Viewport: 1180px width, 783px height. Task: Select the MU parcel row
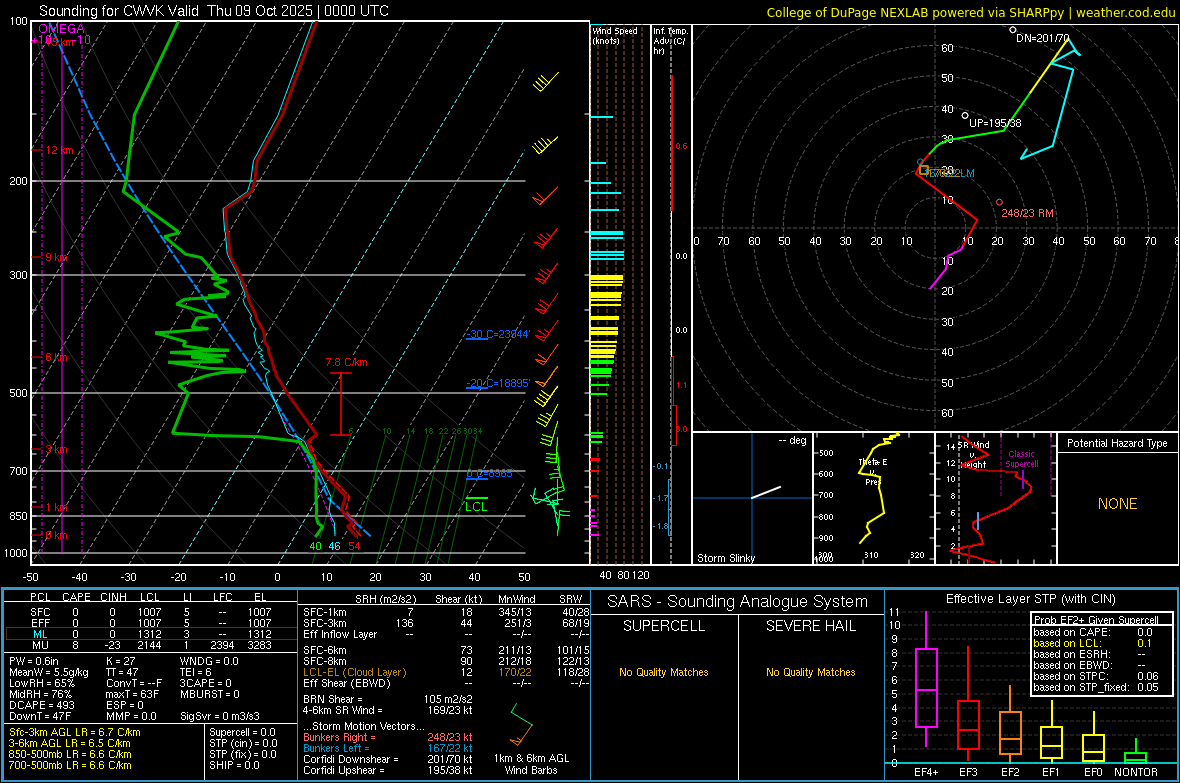tap(151, 644)
